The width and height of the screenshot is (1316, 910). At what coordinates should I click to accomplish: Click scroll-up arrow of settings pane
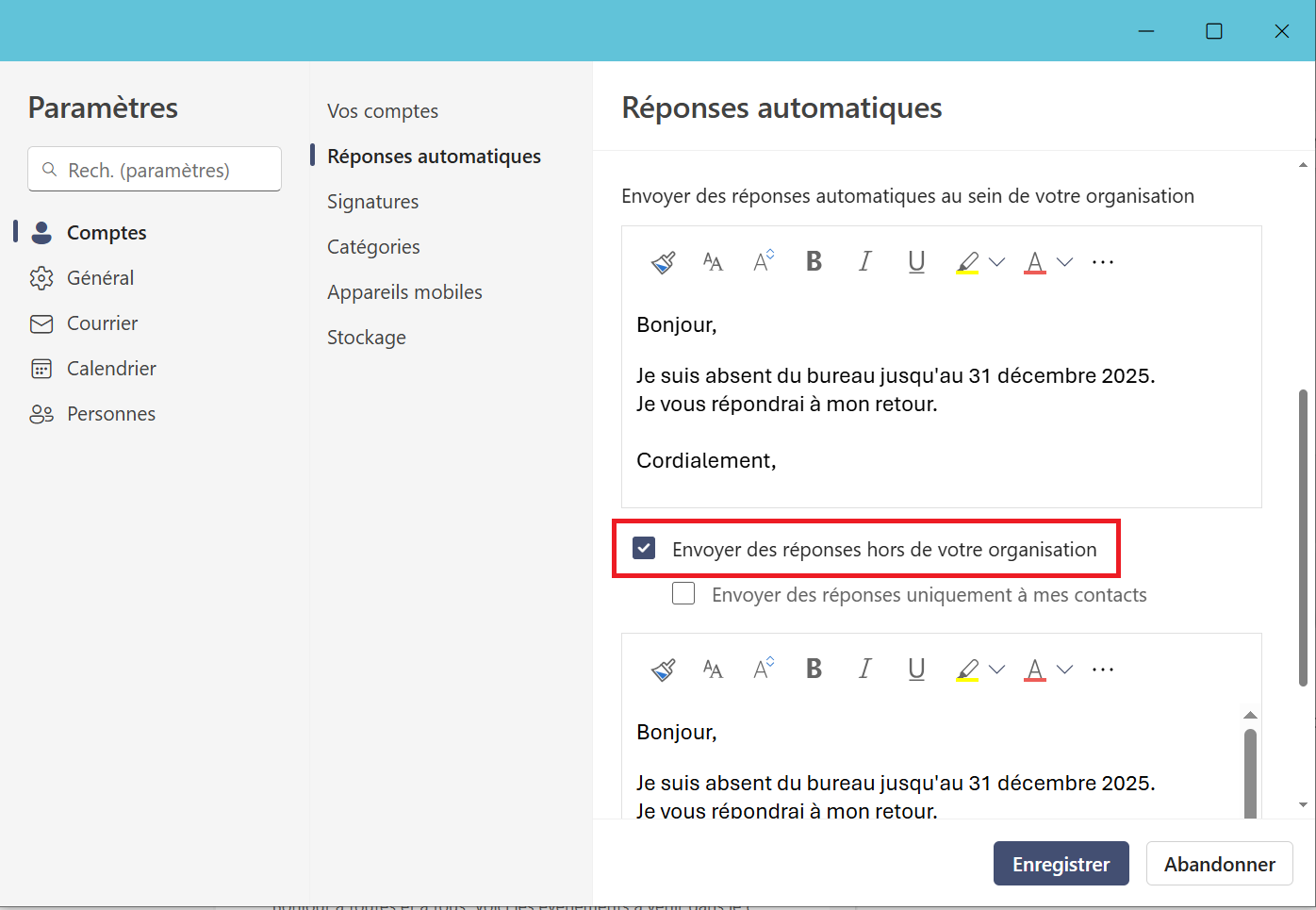[1303, 164]
